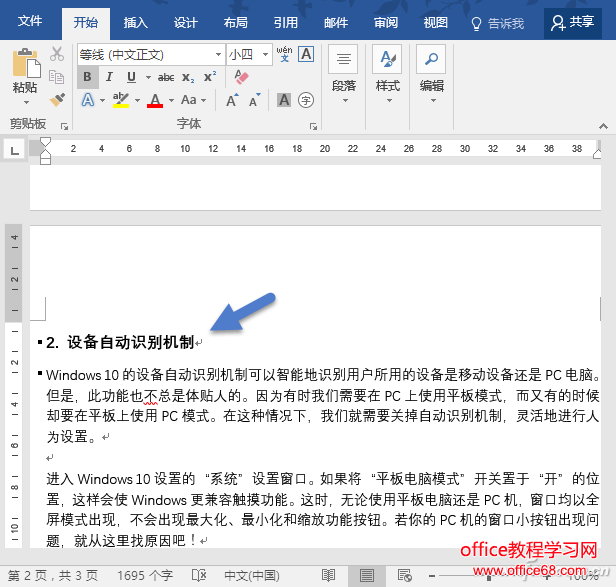Open the font size dropdown list
616x587 pixels.
pos(266,54)
